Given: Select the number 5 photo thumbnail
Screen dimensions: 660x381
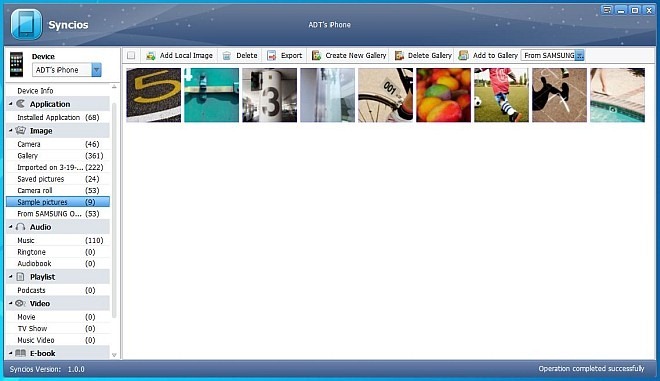Looking at the screenshot, I should point(154,95).
